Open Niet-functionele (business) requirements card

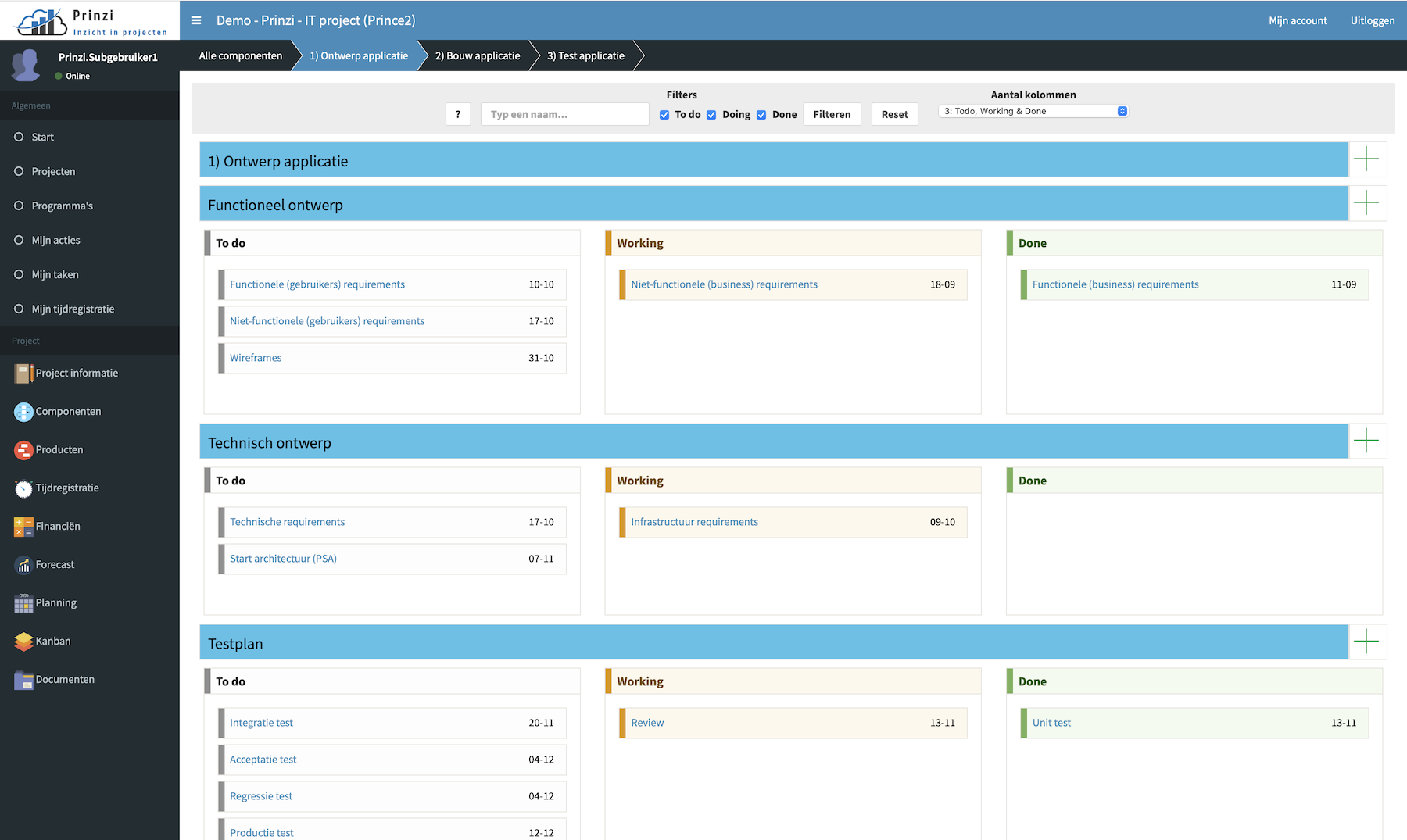click(793, 284)
